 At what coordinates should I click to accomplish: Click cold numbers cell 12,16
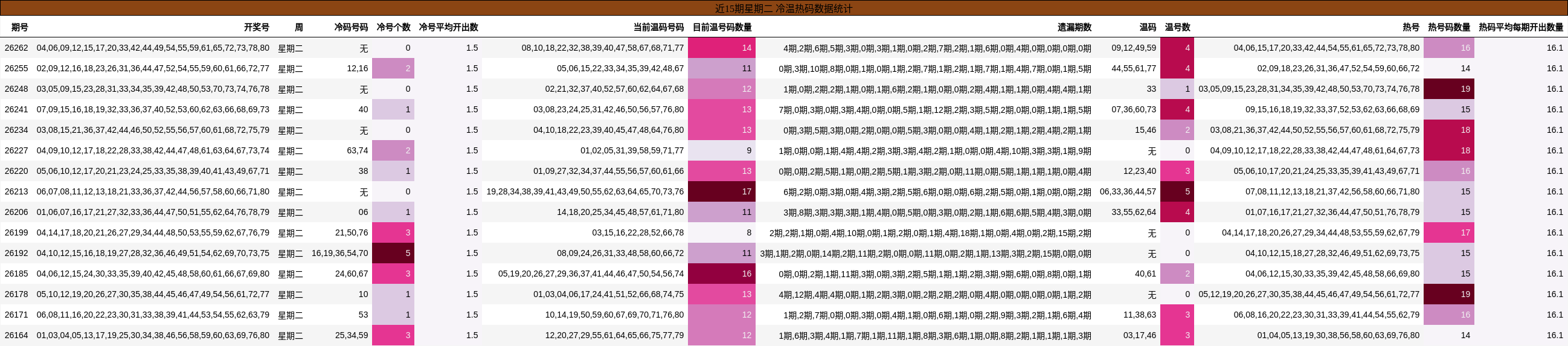[358, 69]
